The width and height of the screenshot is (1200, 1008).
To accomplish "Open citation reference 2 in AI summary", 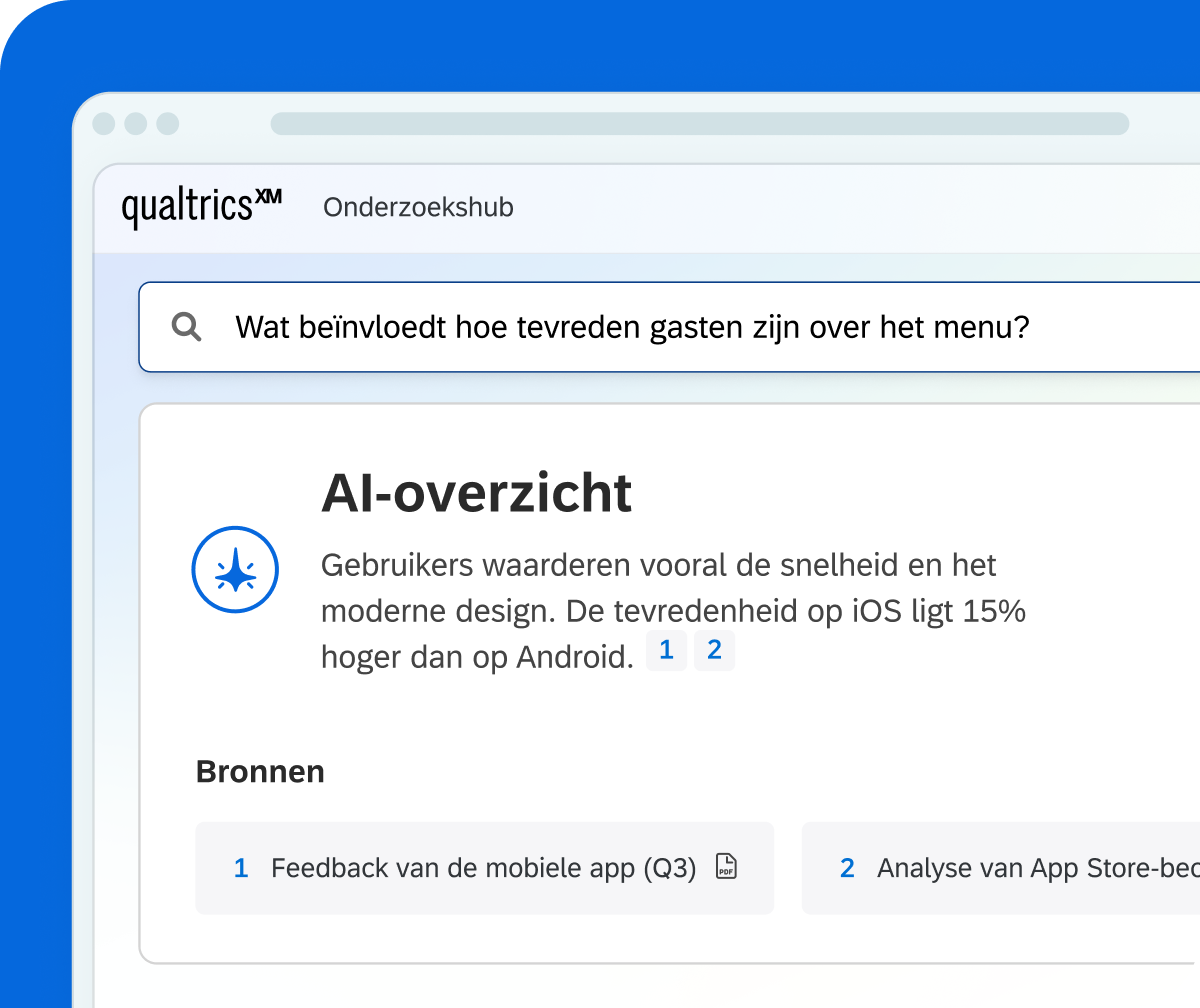I will tap(714, 651).
